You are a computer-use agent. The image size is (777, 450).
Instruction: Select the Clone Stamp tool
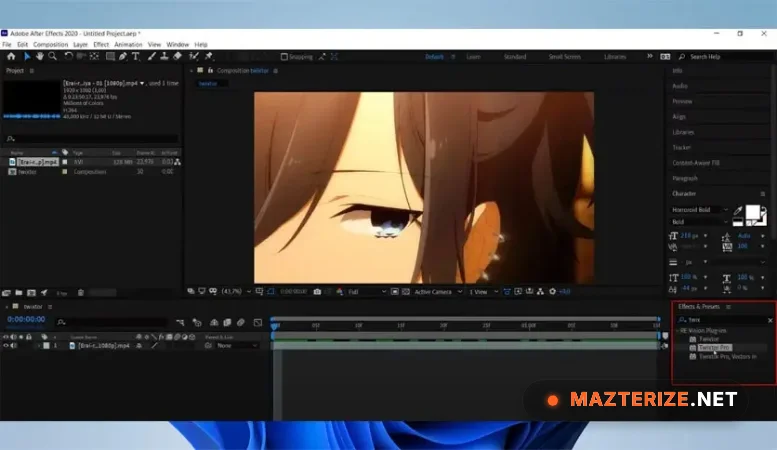(164, 56)
